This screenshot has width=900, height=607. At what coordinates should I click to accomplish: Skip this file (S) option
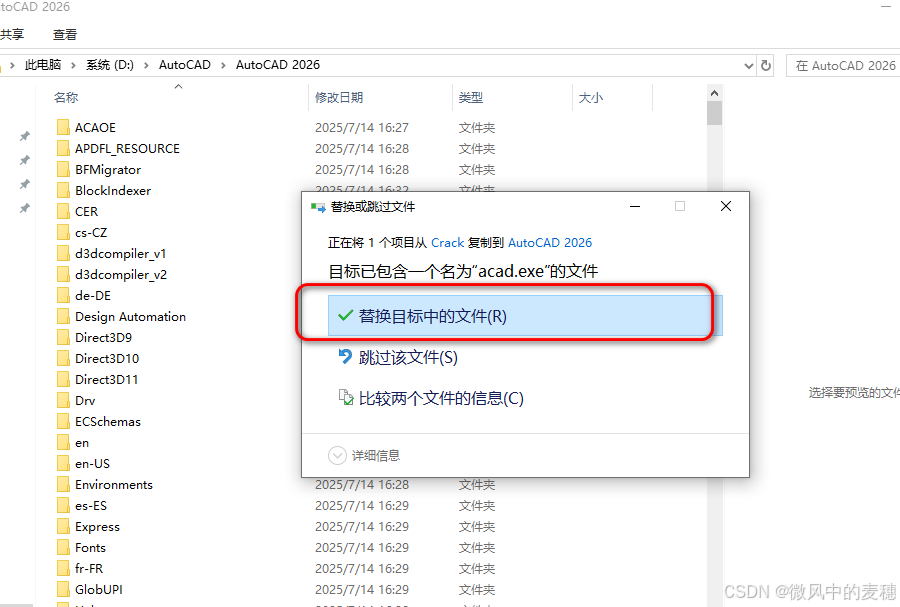click(408, 357)
